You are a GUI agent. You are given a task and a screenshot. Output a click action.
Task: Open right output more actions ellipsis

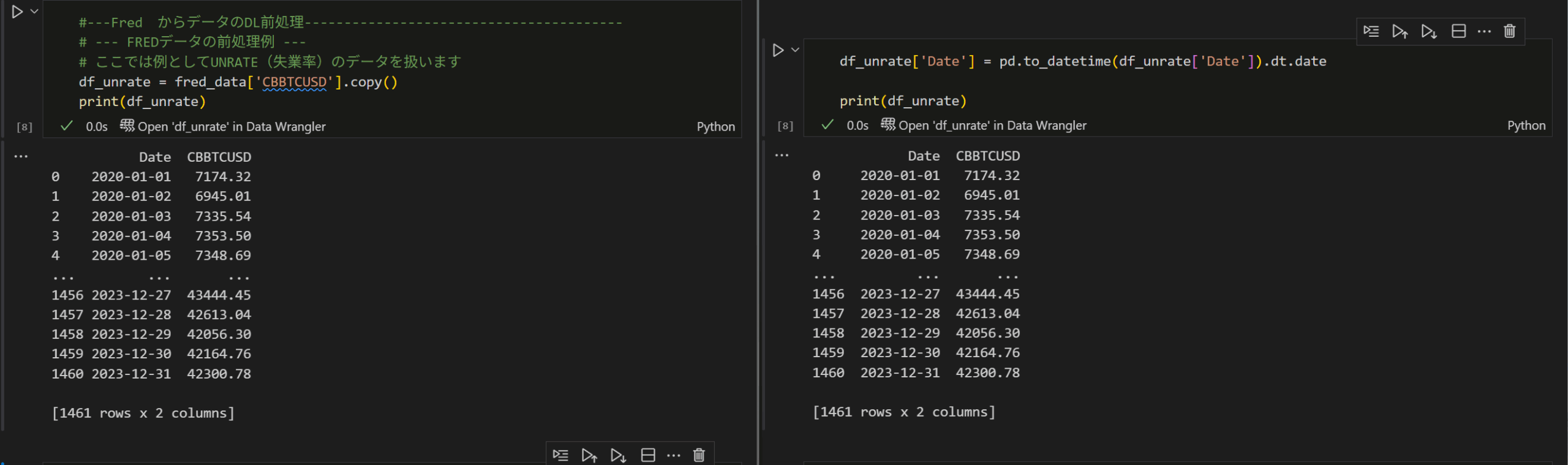(x=782, y=155)
